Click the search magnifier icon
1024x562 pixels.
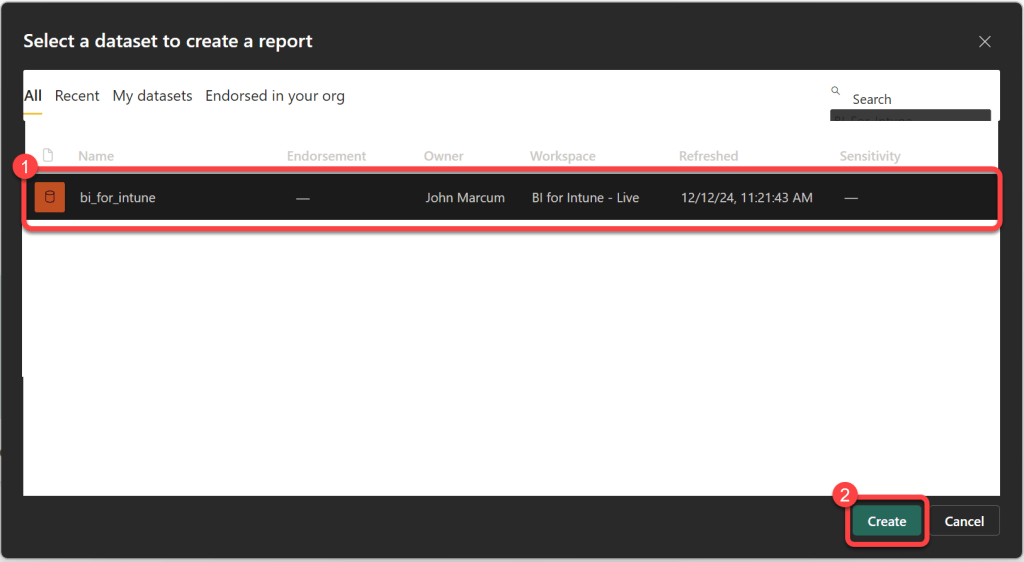[836, 91]
